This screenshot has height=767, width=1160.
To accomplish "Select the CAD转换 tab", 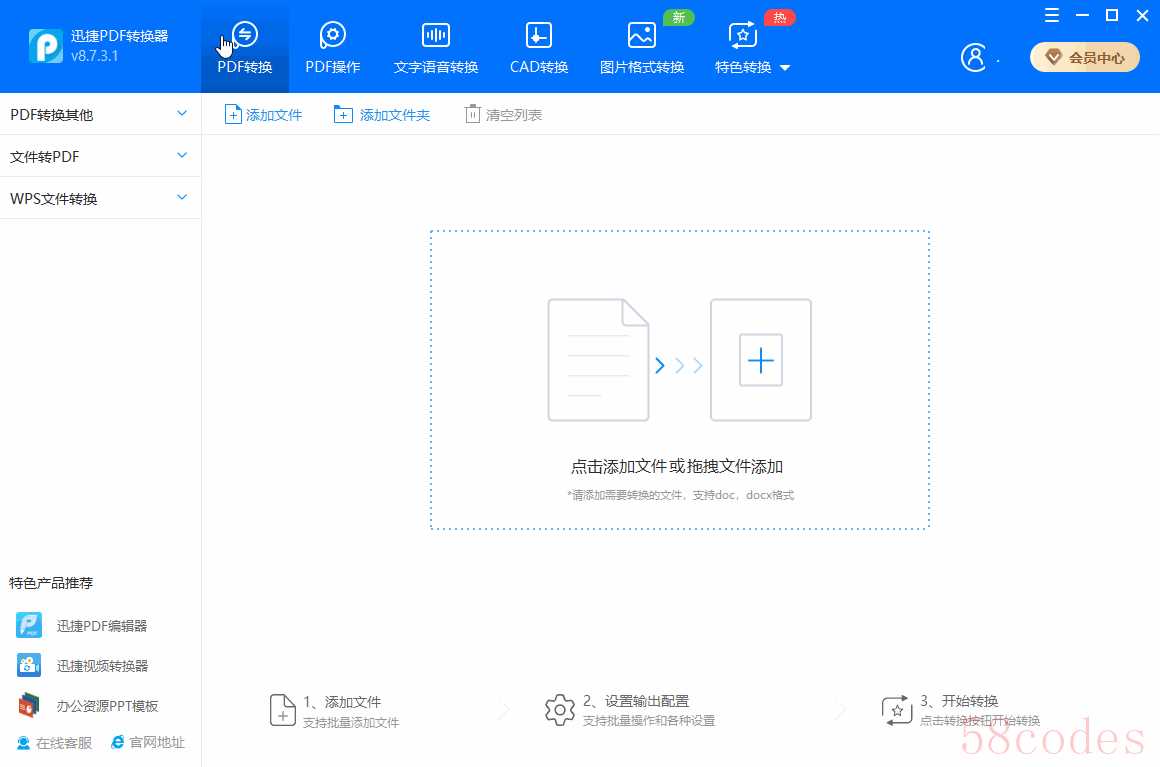I will point(539,47).
